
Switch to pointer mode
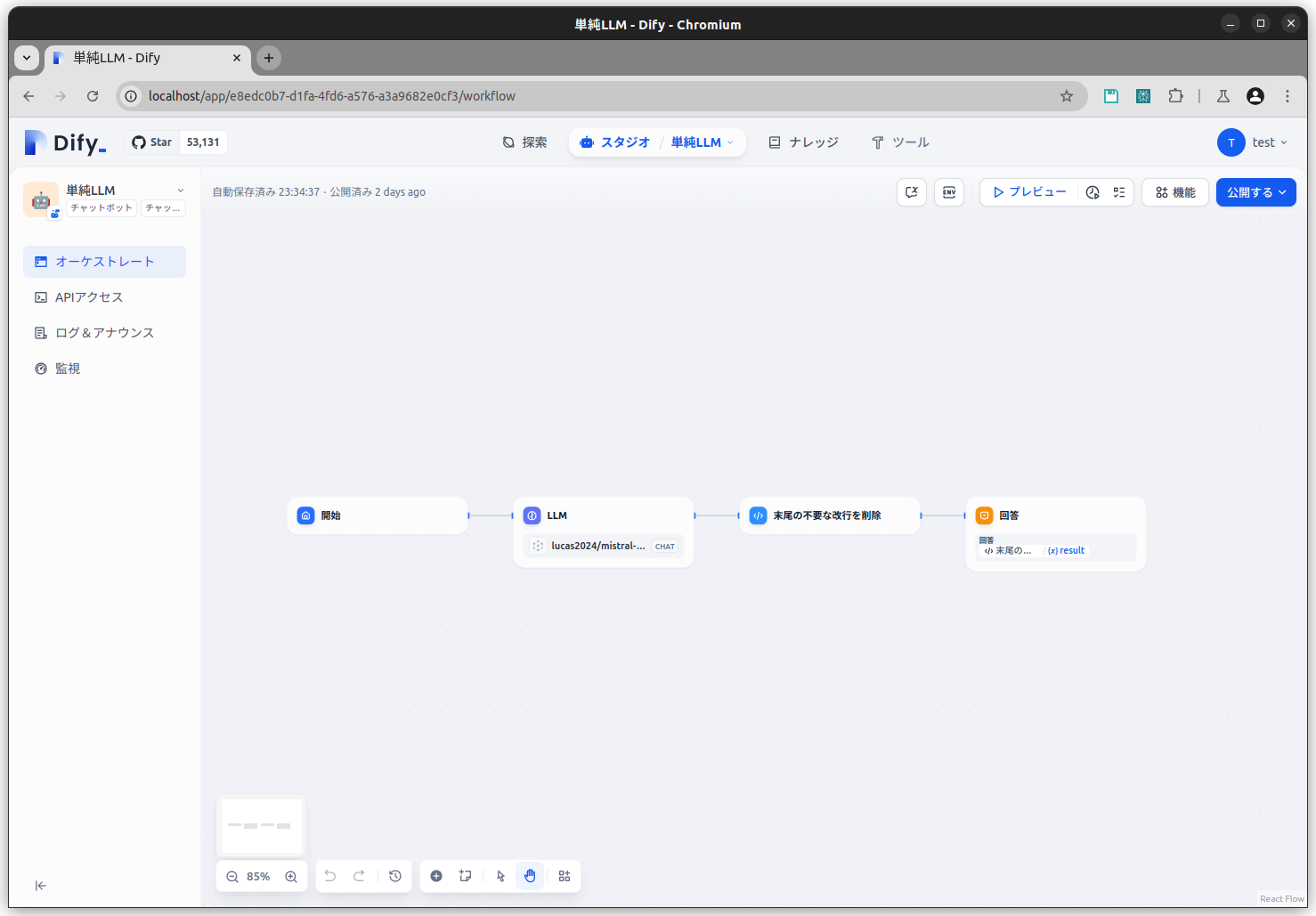(501, 877)
